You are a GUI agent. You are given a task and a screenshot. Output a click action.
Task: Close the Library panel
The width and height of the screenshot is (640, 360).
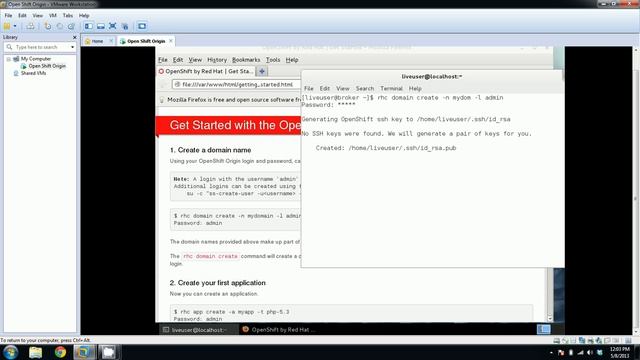click(74, 37)
